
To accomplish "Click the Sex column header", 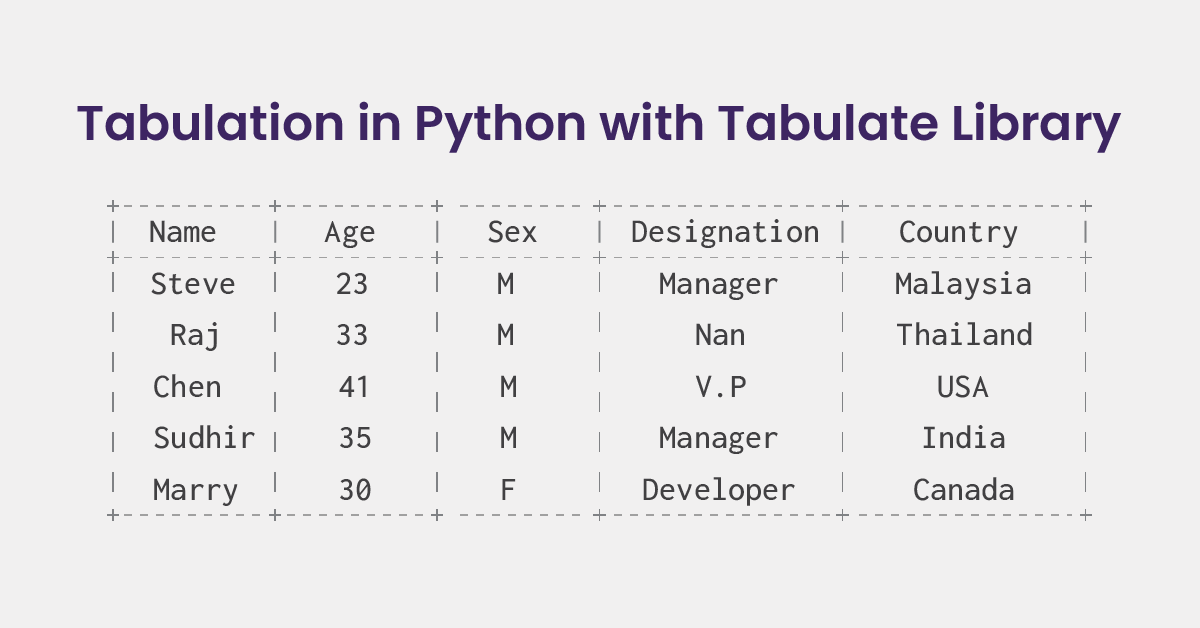I will click(x=512, y=232).
